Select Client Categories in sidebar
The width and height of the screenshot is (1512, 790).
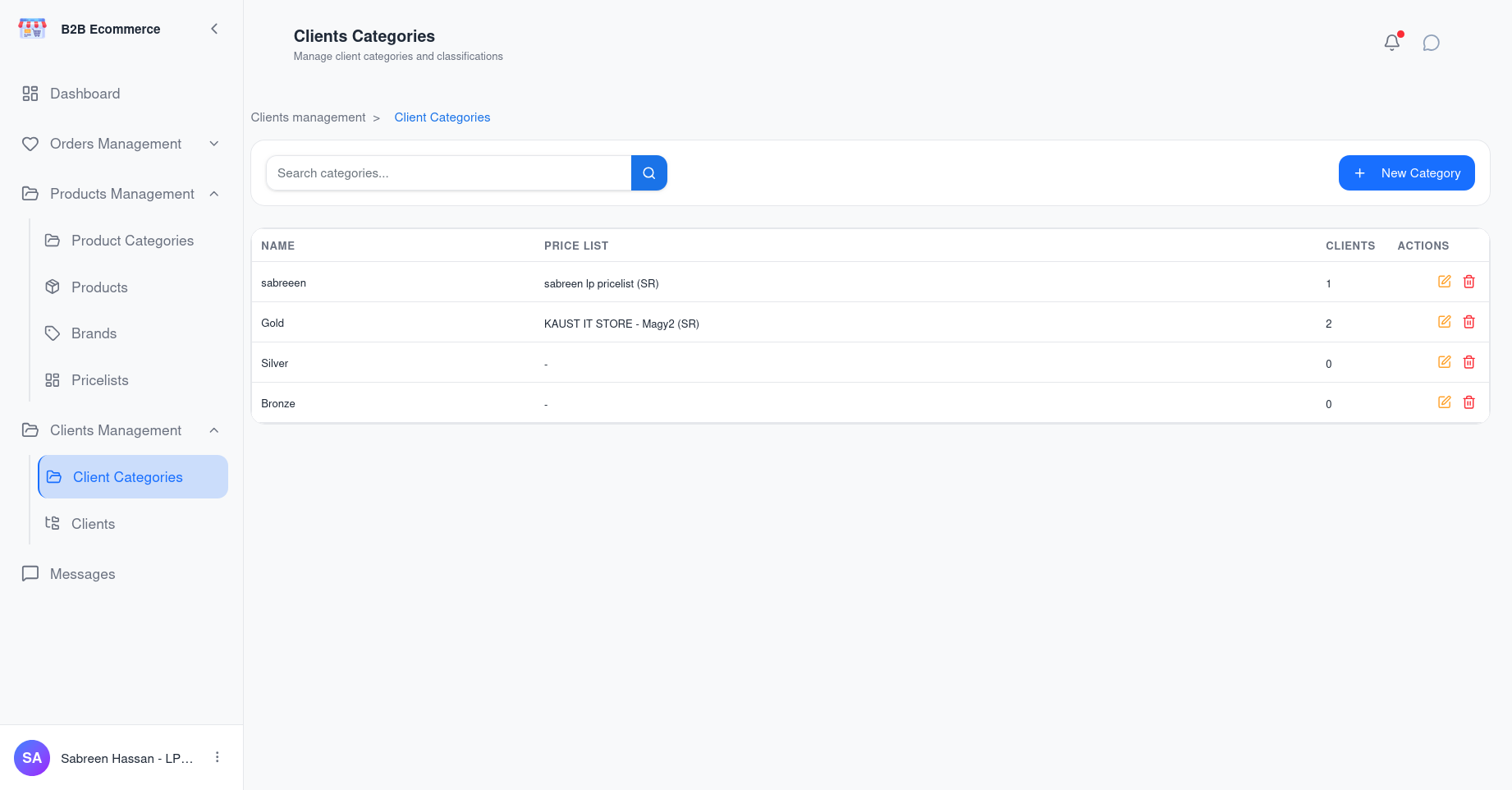tap(133, 477)
